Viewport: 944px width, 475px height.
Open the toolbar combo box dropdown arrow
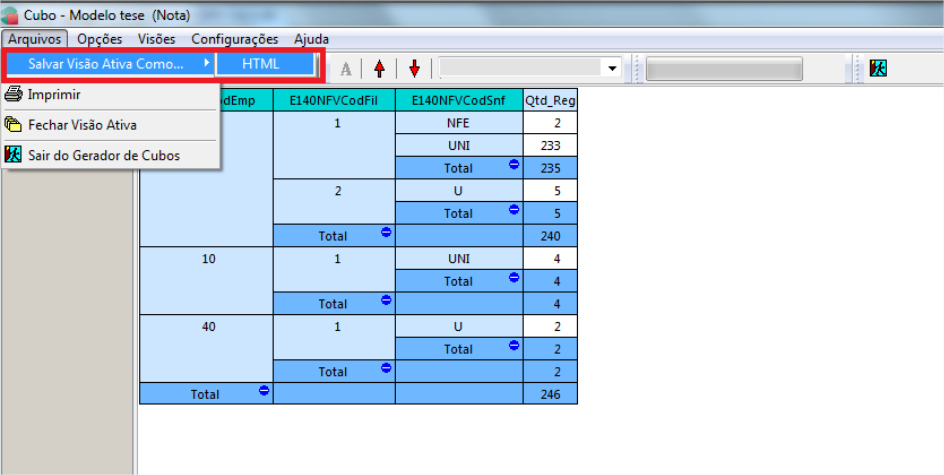tap(611, 68)
